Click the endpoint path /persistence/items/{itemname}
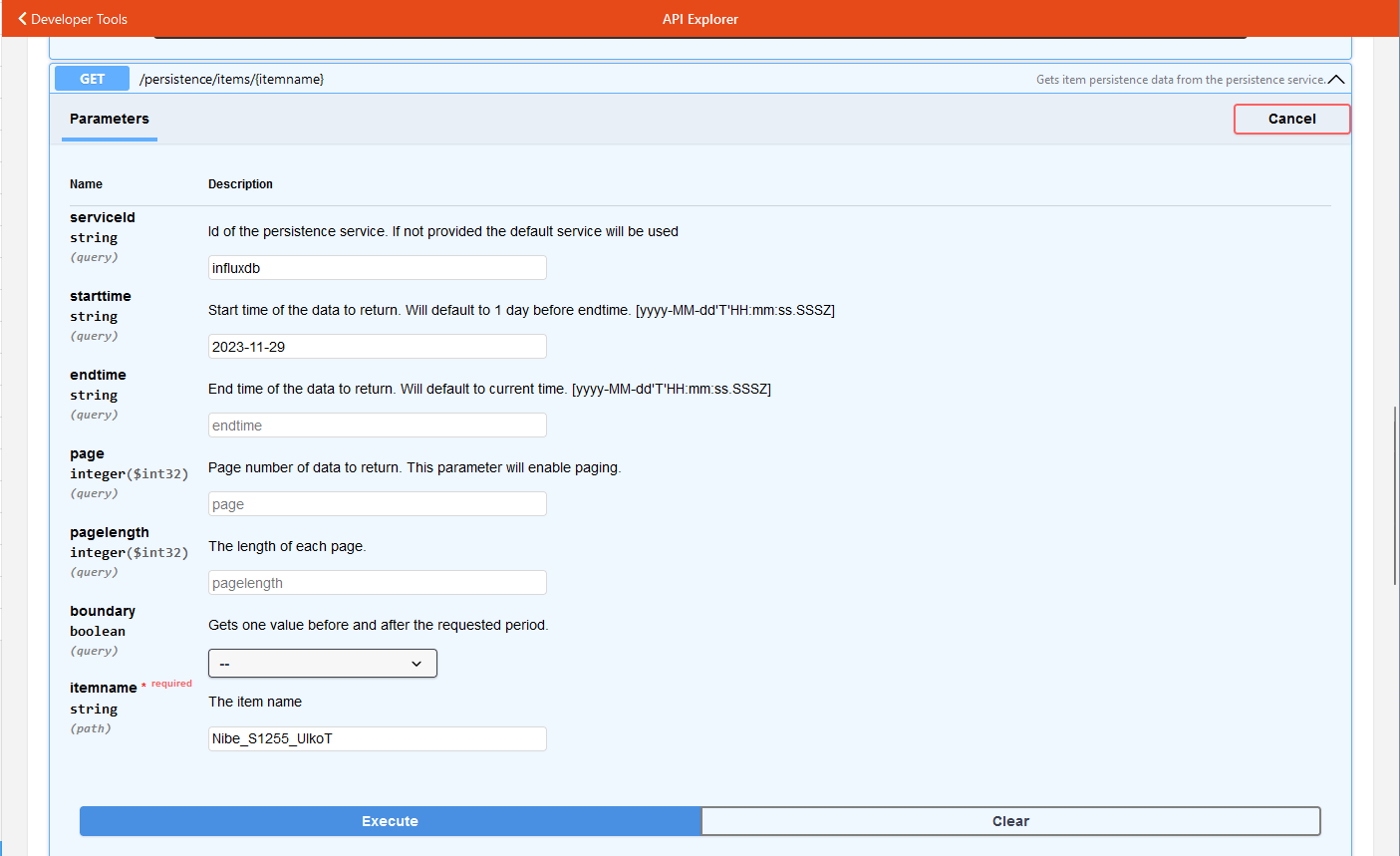 tap(229, 79)
